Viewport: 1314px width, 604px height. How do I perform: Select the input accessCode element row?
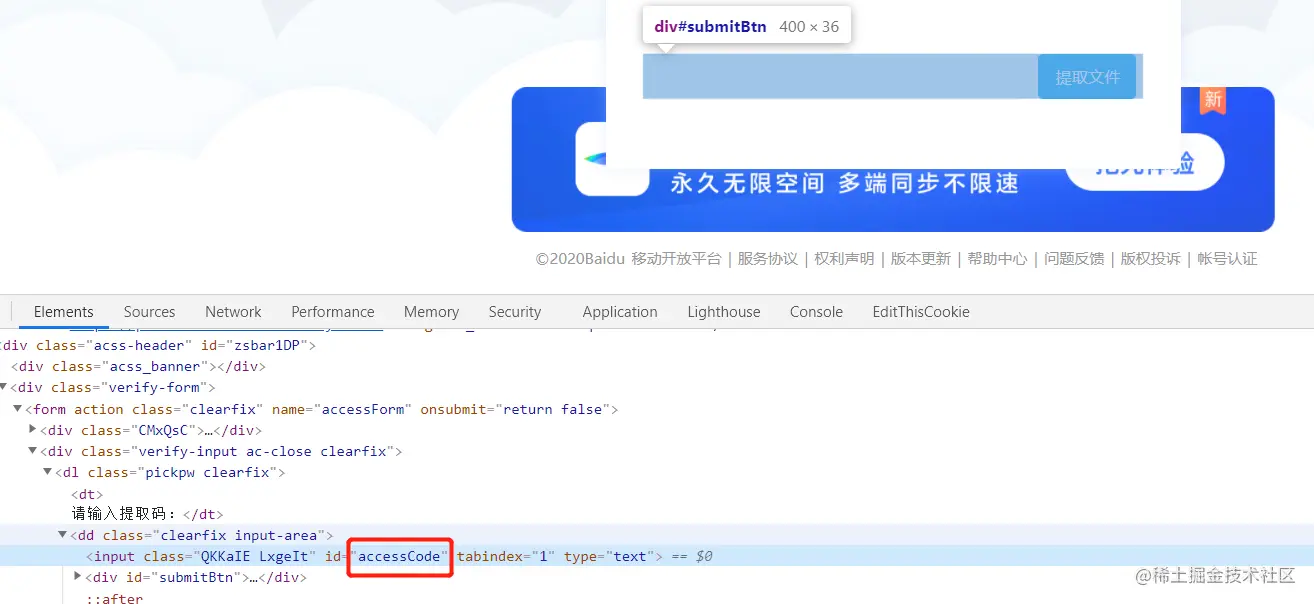pyautogui.click(x=657, y=556)
